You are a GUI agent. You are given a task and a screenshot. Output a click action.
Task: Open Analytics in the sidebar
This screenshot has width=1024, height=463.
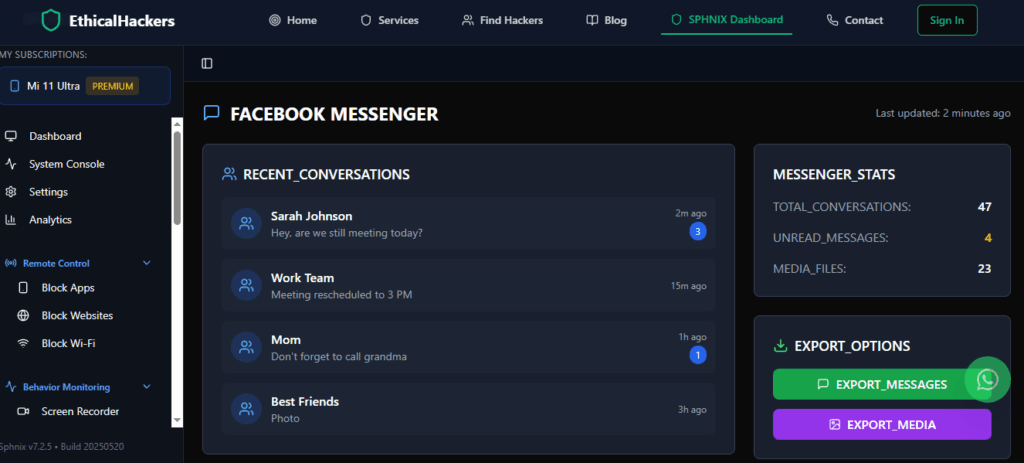pyautogui.click(x=50, y=220)
